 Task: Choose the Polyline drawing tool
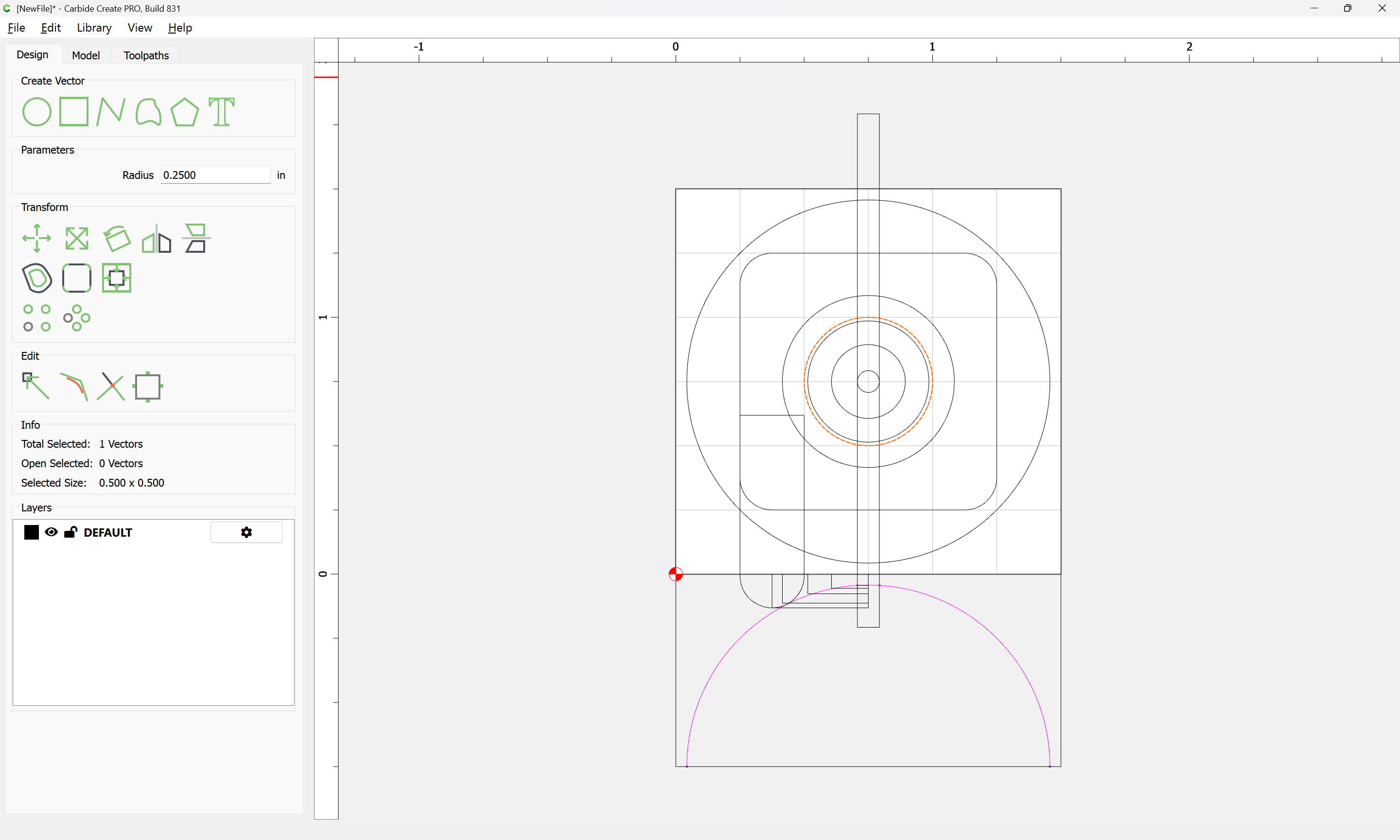pyautogui.click(x=110, y=111)
